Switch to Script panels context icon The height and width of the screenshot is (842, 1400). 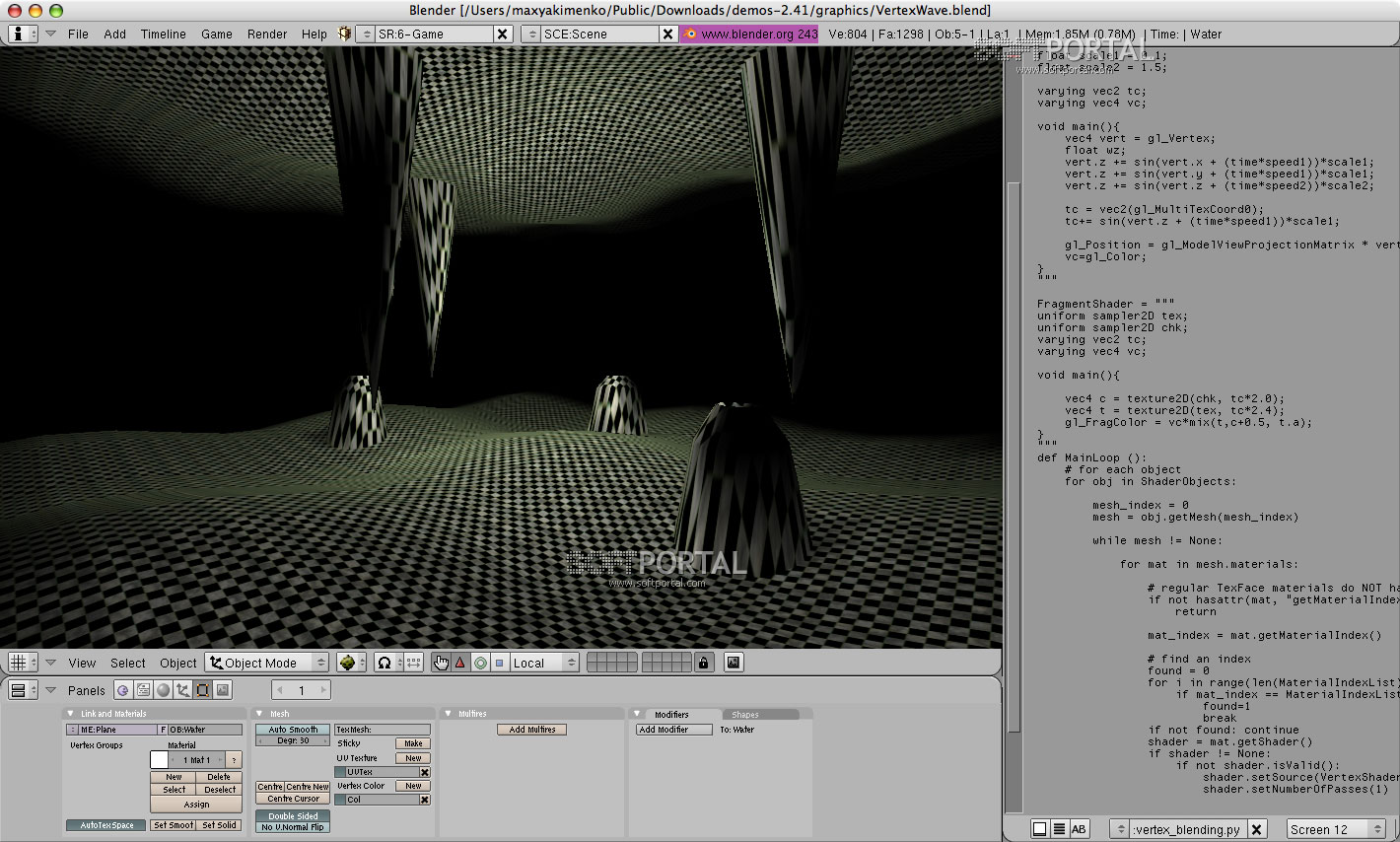pos(143,690)
